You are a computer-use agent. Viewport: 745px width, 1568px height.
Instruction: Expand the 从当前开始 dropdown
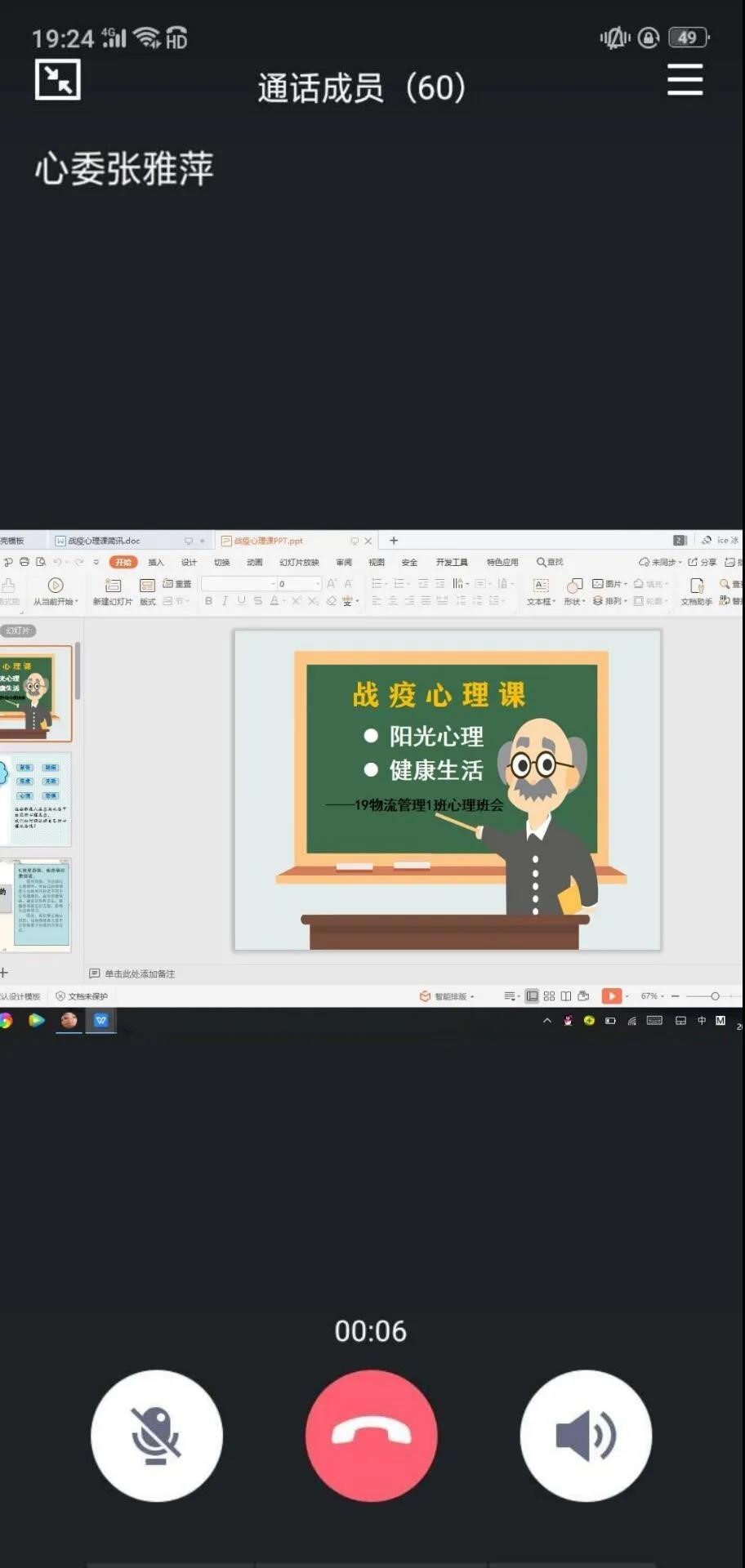tap(77, 602)
